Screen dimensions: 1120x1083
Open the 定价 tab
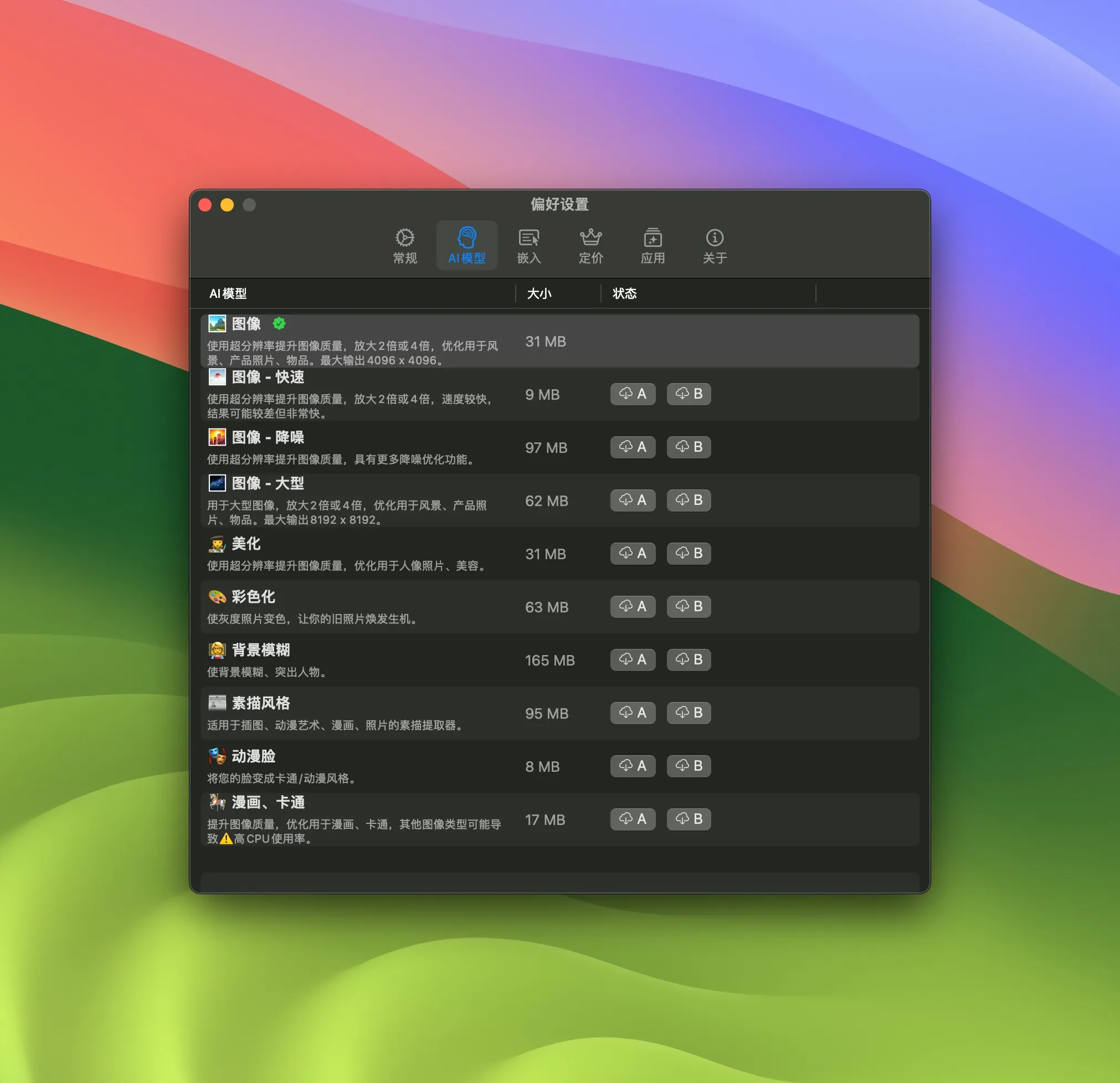590,245
